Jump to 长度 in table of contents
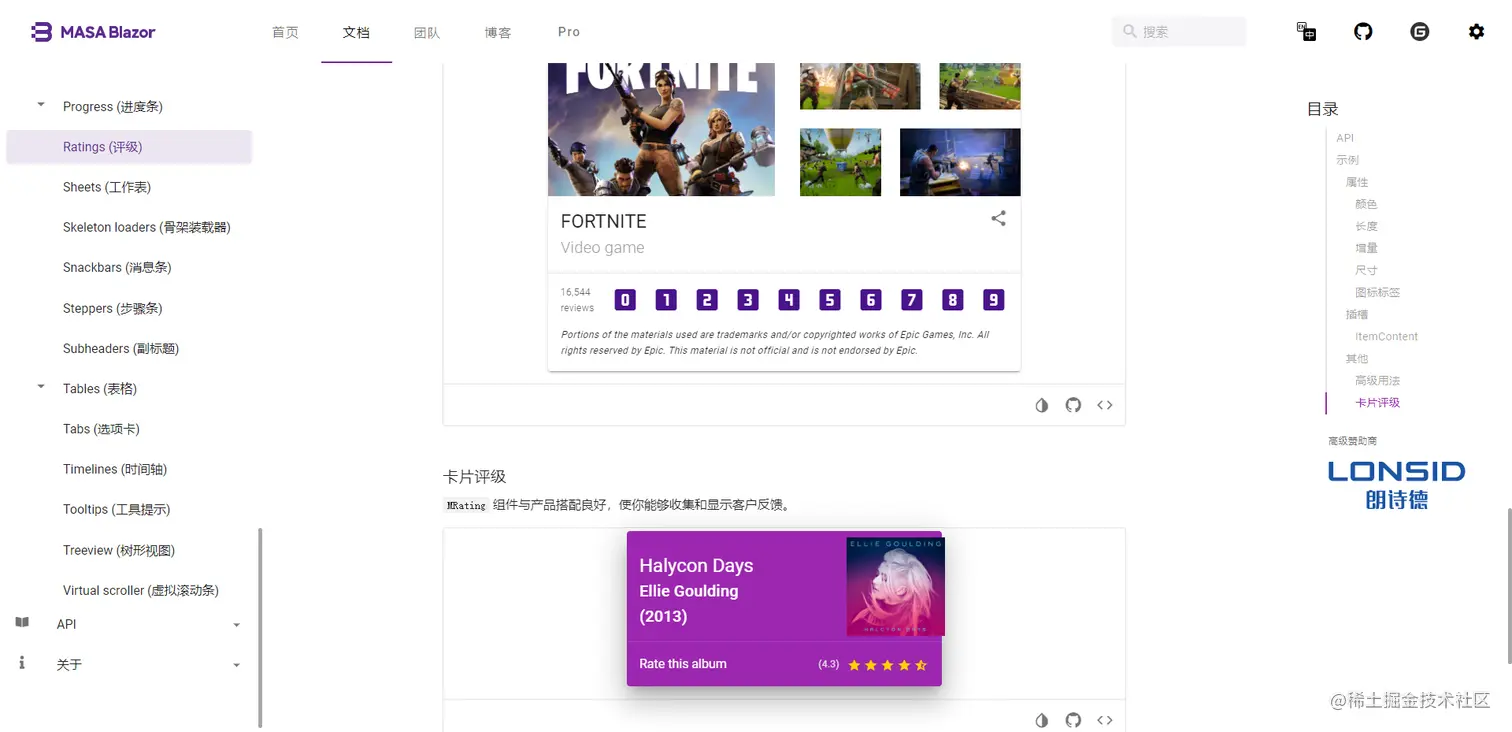The image size is (1512, 732). pos(1366,226)
